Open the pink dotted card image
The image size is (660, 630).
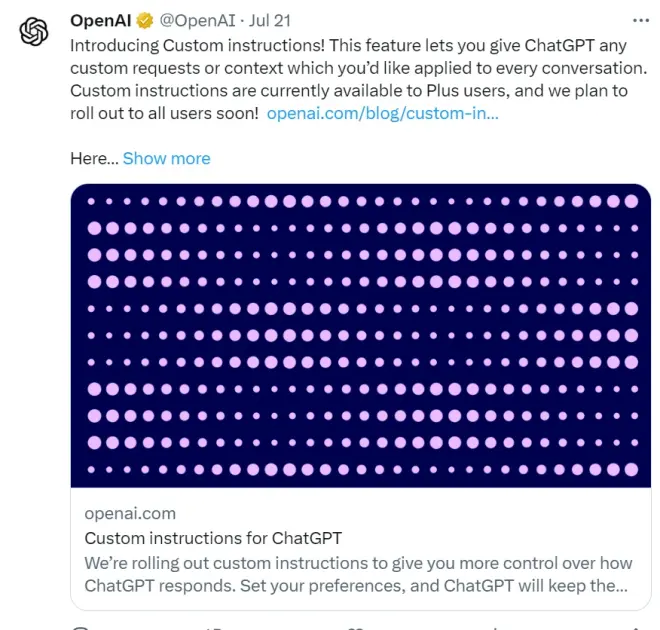(360, 335)
